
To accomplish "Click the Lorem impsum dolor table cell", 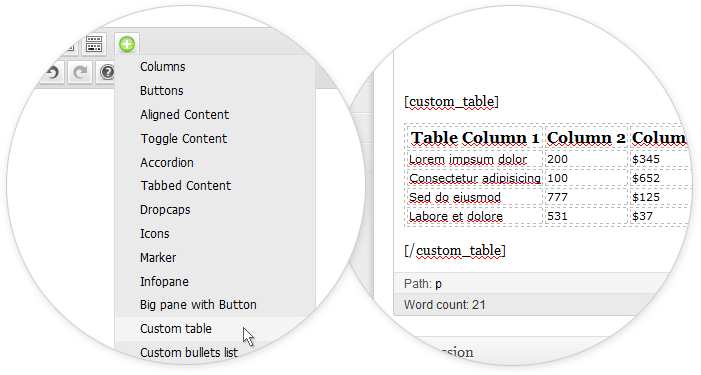I will click(475, 159).
